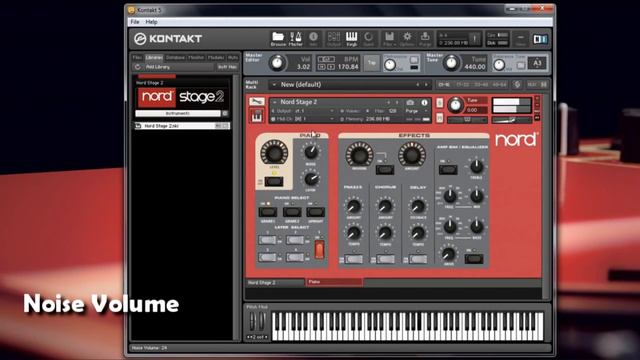
Task: Switch to the Libraries browser tab
Action: click(x=154, y=58)
